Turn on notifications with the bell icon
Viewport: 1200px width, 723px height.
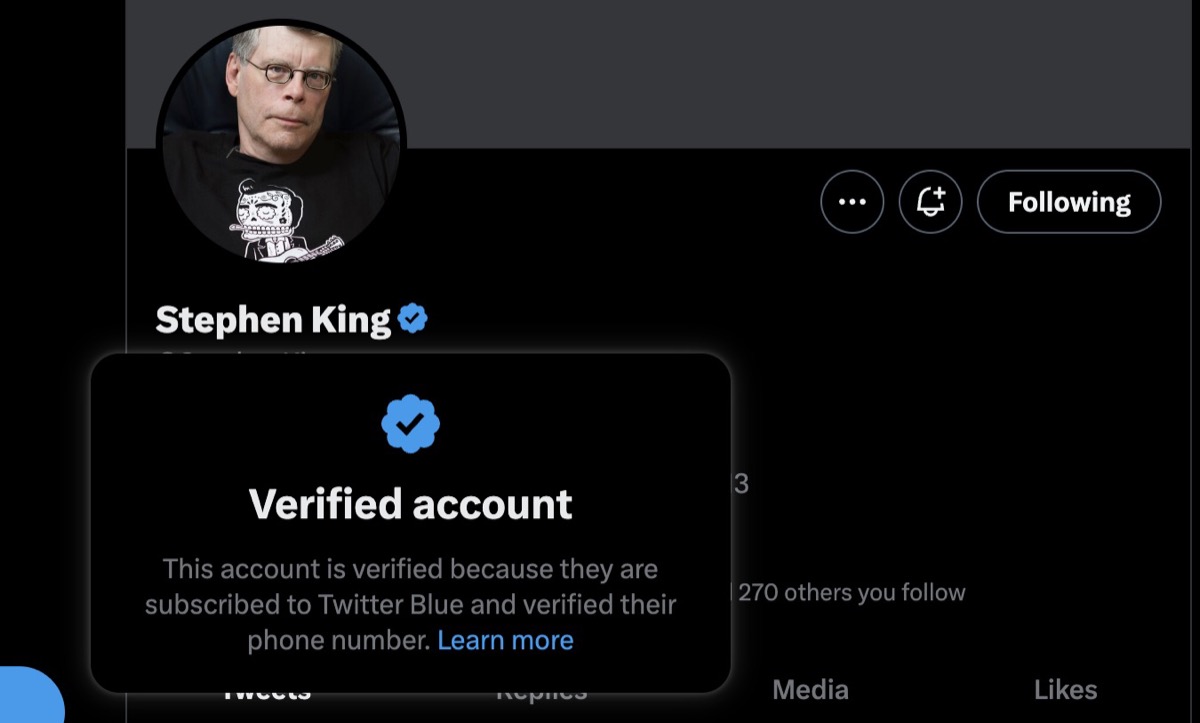click(930, 202)
